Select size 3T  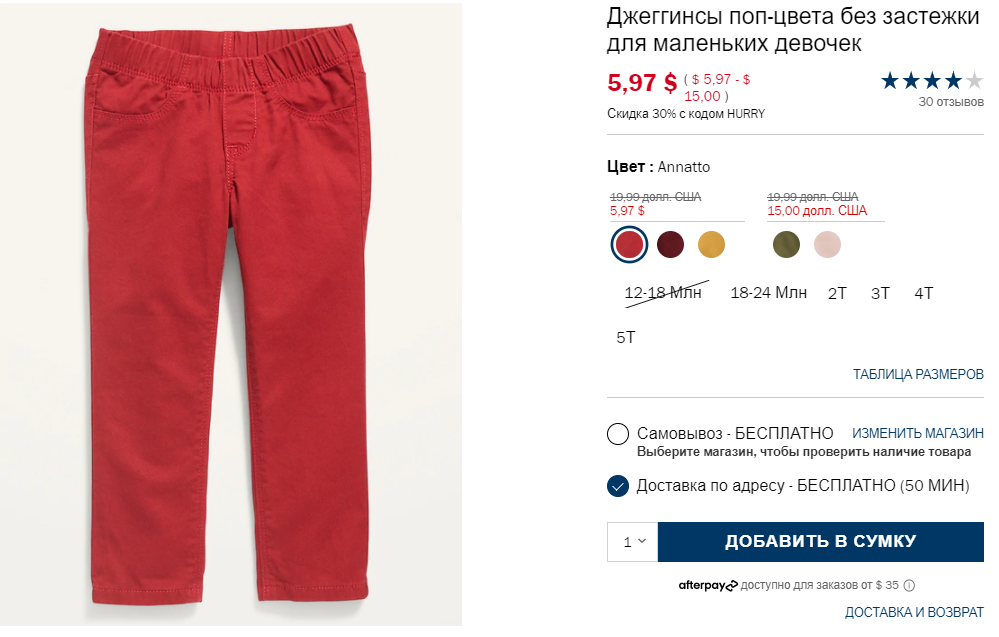click(880, 294)
